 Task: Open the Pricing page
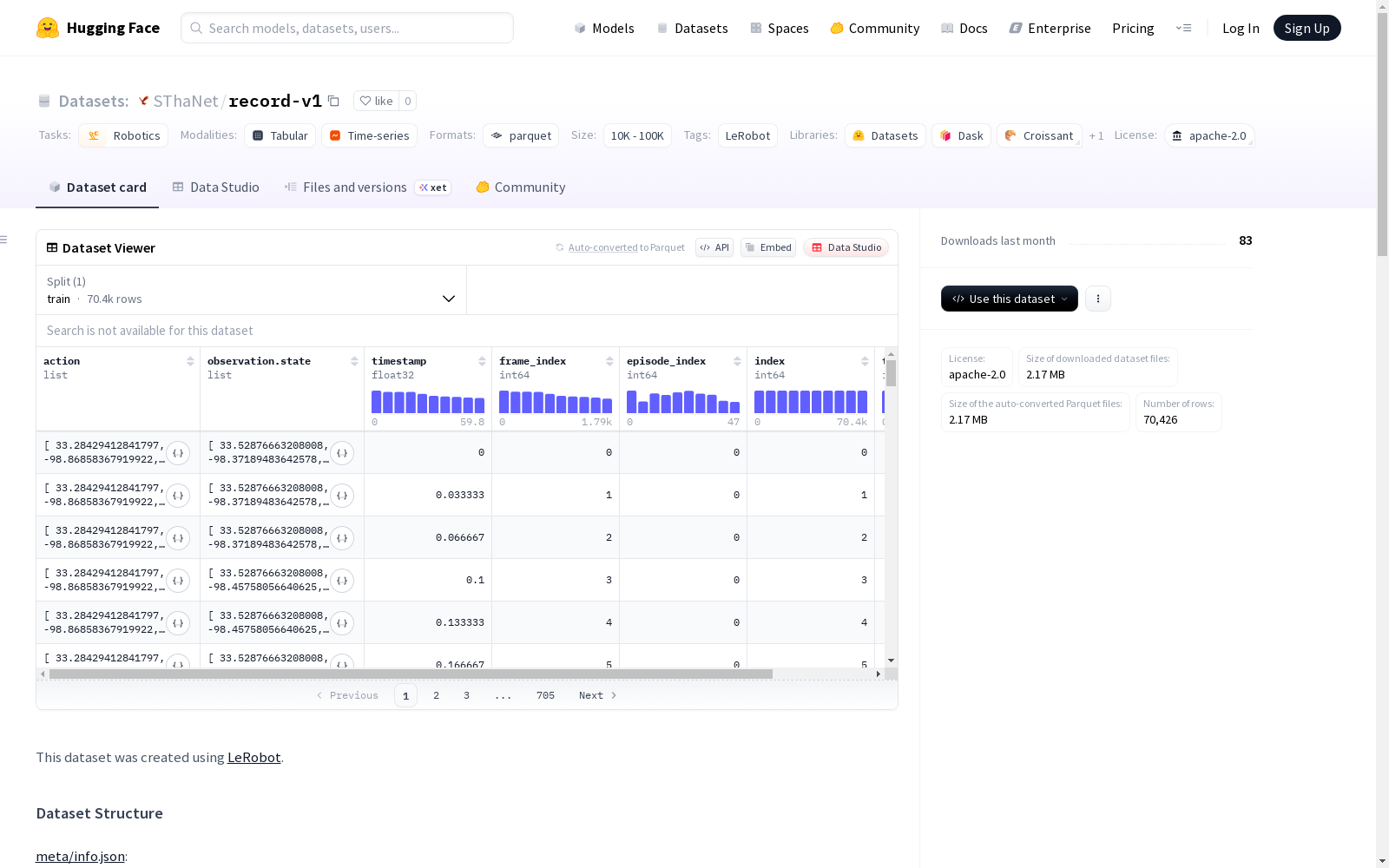coord(1133,28)
